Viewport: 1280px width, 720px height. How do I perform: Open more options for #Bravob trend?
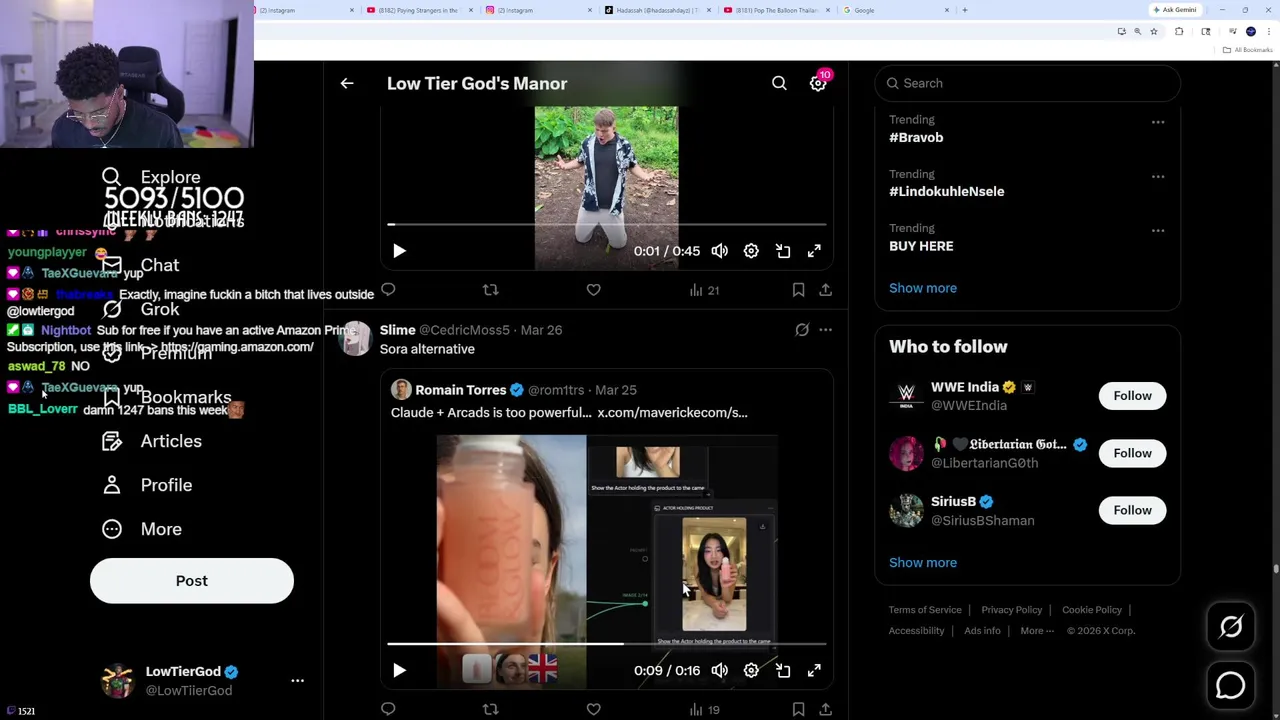click(1158, 122)
